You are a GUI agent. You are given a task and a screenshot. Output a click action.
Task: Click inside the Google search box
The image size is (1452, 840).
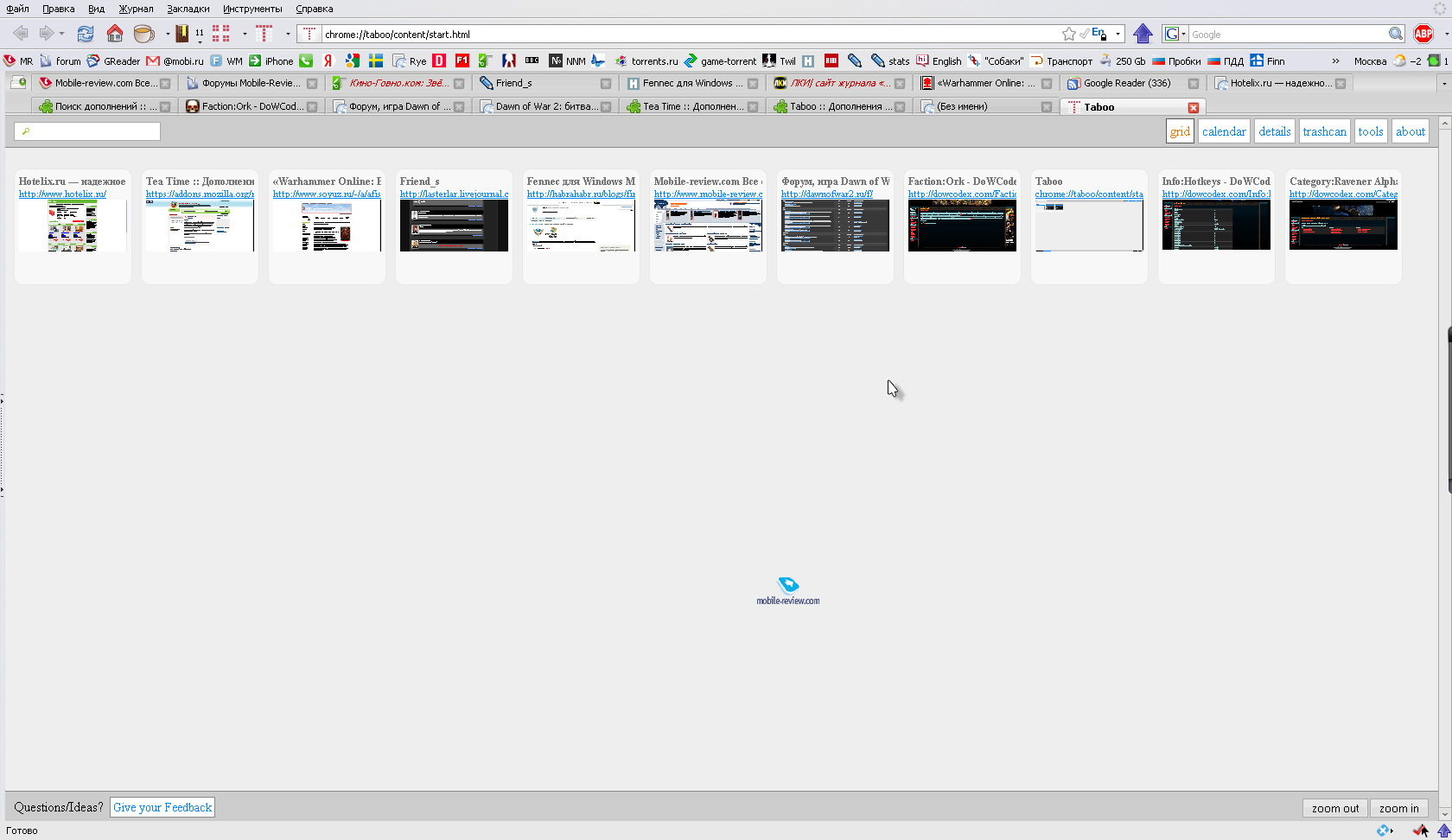[1288, 34]
